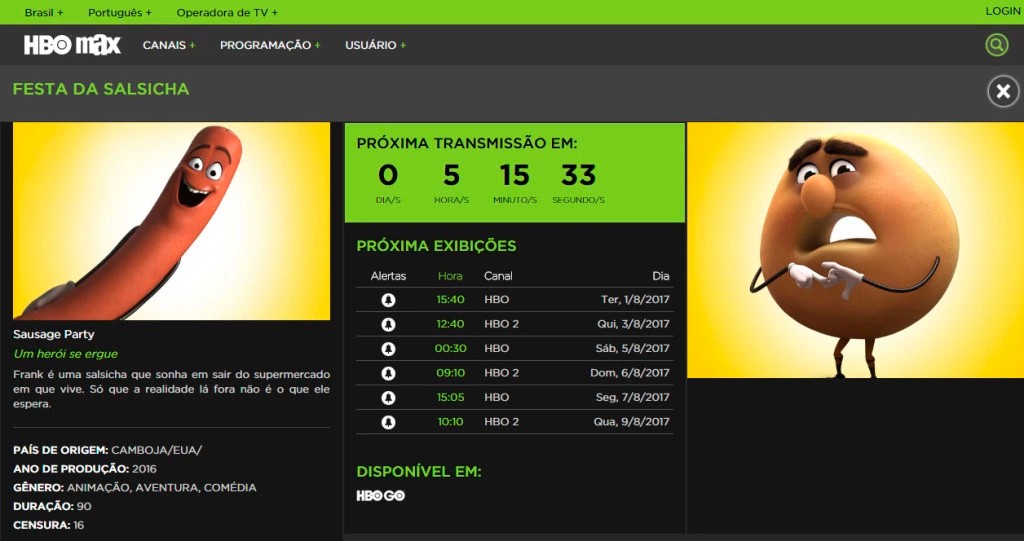1024x541 pixels.
Task: Expand the Operadora de TV dropdown
Action: pos(227,12)
